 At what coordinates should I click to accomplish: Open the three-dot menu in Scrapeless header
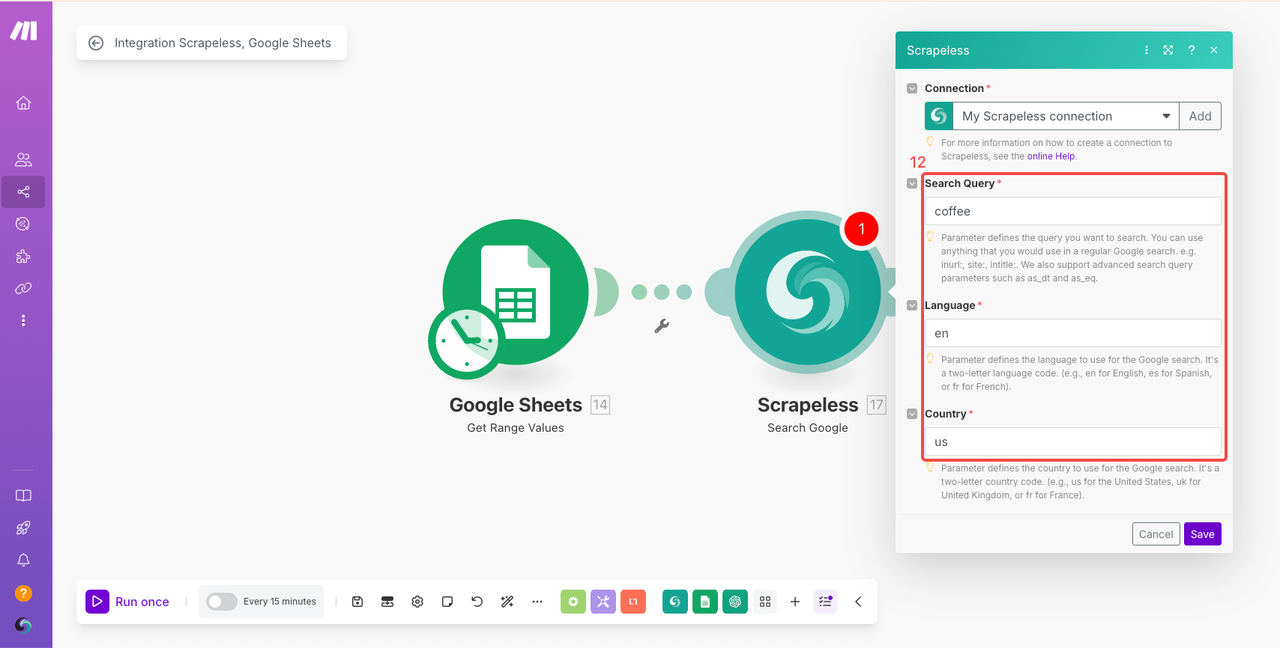[x=1146, y=50]
